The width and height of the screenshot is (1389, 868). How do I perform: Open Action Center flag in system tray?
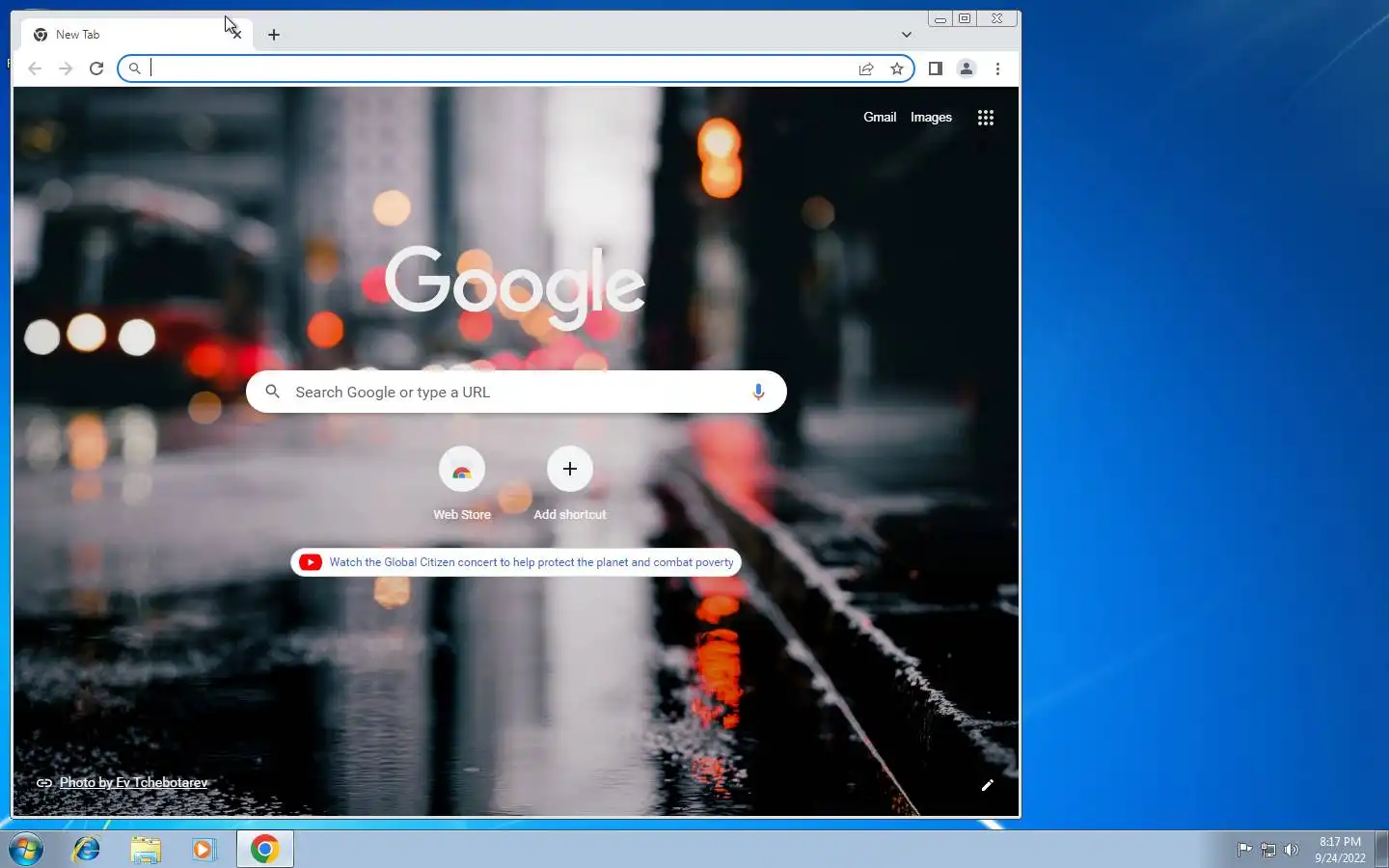coord(1244,850)
